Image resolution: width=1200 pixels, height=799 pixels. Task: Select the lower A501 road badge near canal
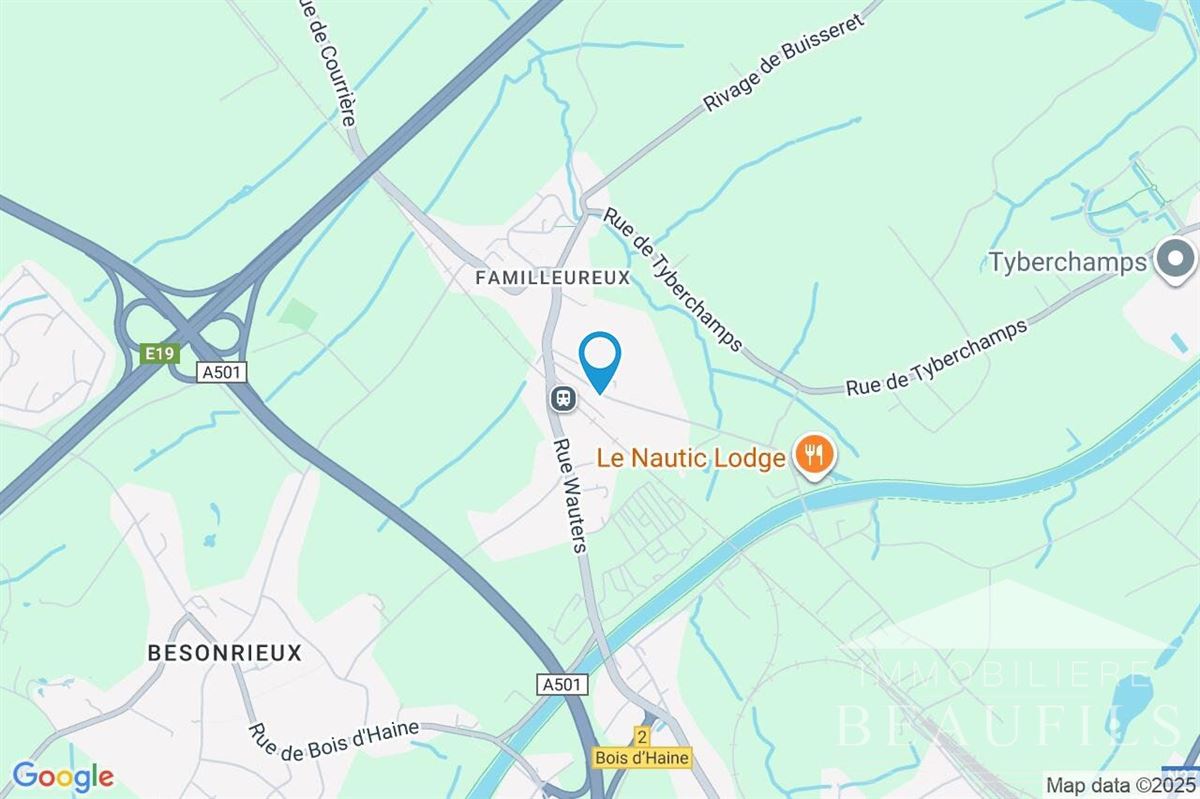562,684
